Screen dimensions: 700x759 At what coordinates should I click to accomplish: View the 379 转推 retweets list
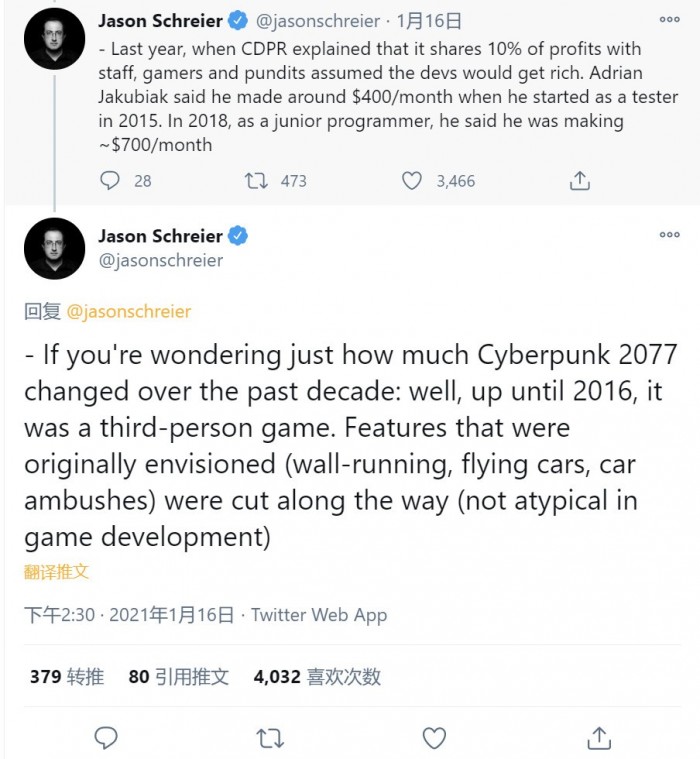[x=67, y=677]
